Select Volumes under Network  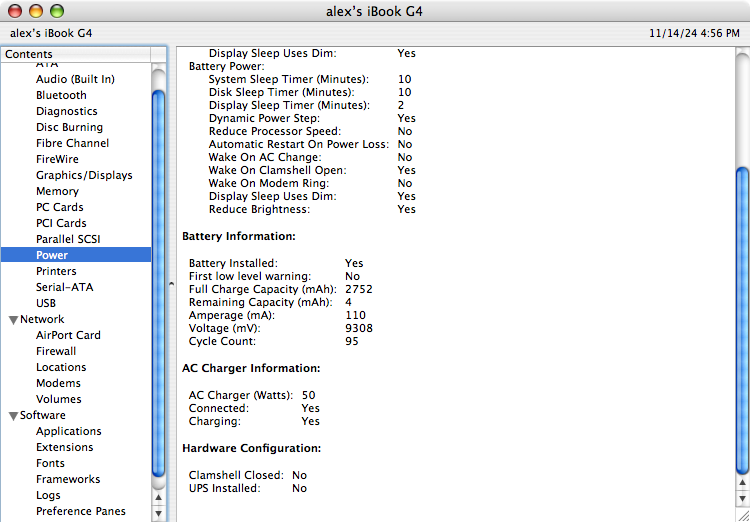click(x=59, y=399)
